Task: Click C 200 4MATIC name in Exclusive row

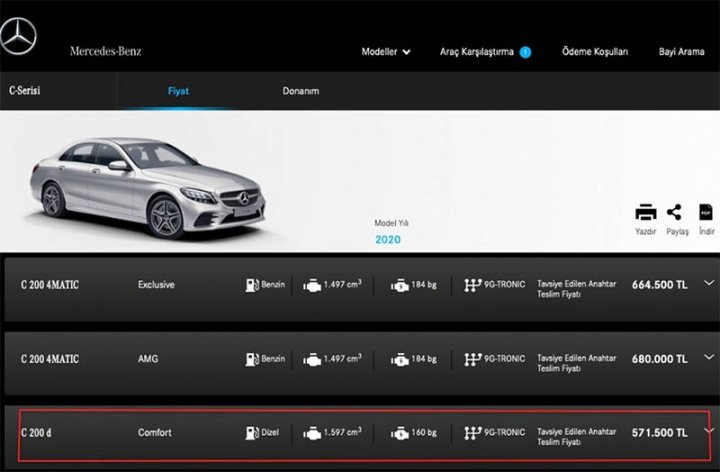Action: (50, 285)
